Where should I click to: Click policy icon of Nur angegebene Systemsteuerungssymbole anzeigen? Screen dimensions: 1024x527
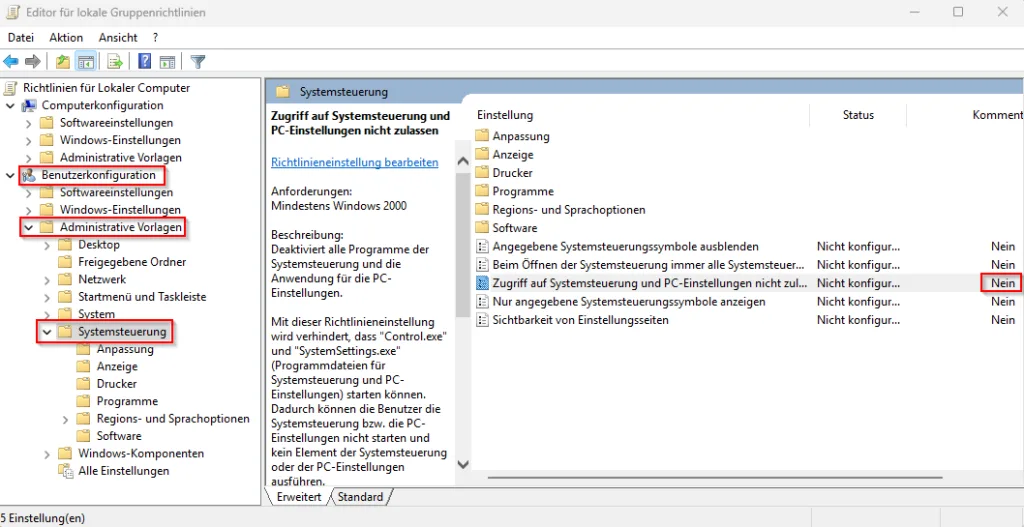pos(483,302)
